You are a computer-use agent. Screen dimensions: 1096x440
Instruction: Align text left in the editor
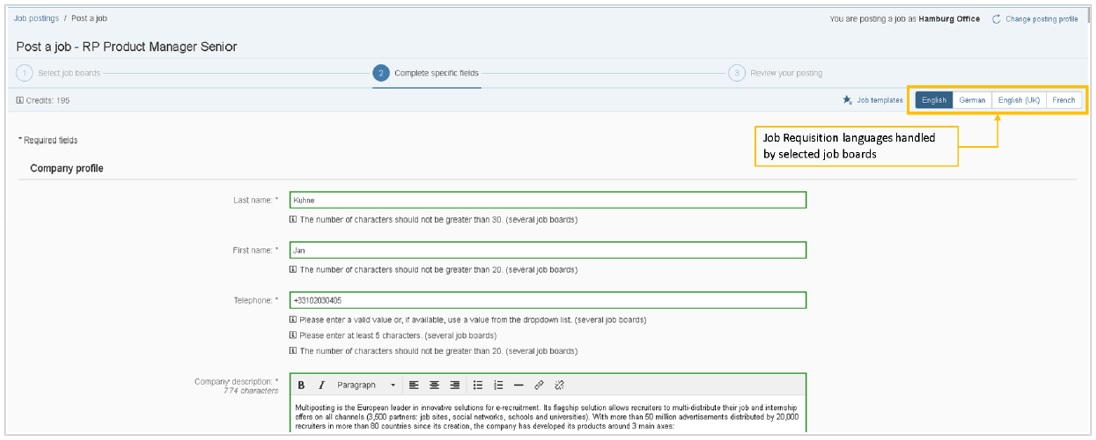pos(414,385)
